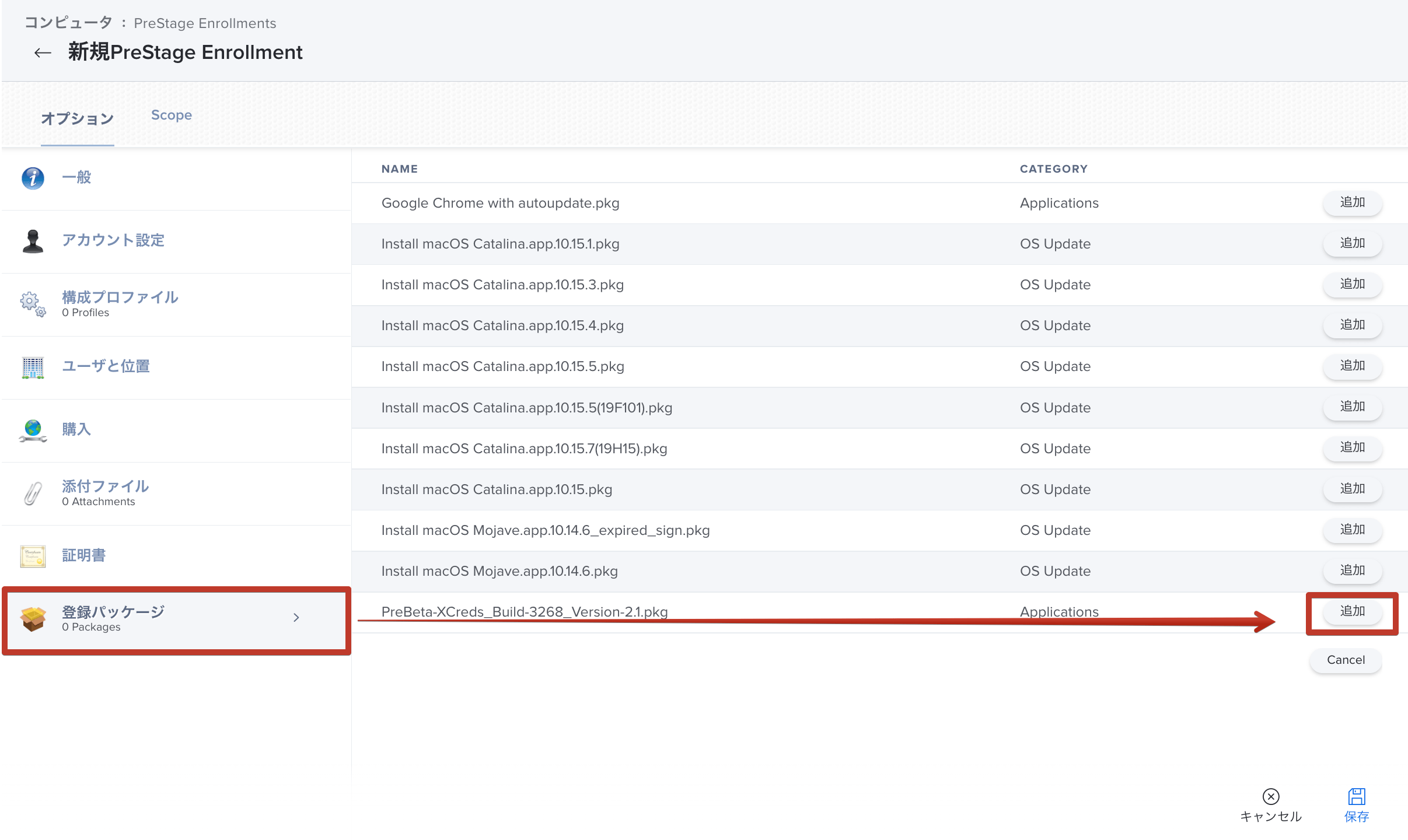Click the Google Chrome with autoupdate.pkg name
The width and height of the screenshot is (1408, 840).
click(x=500, y=203)
